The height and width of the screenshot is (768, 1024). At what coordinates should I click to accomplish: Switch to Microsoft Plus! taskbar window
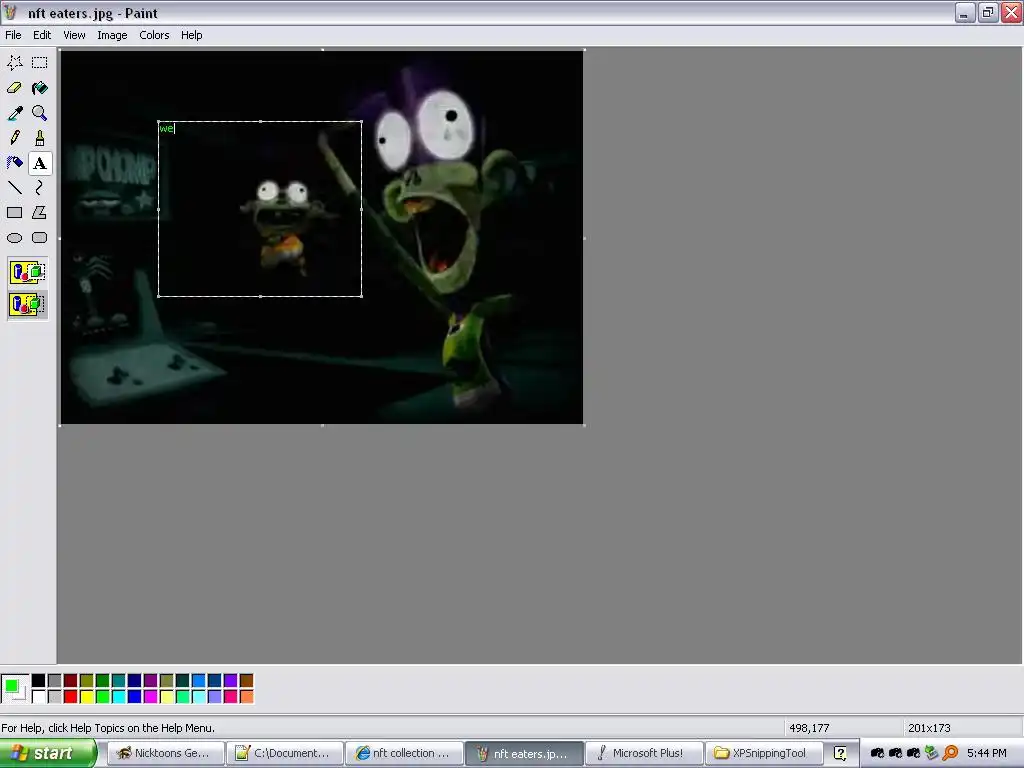pyautogui.click(x=645, y=753)
